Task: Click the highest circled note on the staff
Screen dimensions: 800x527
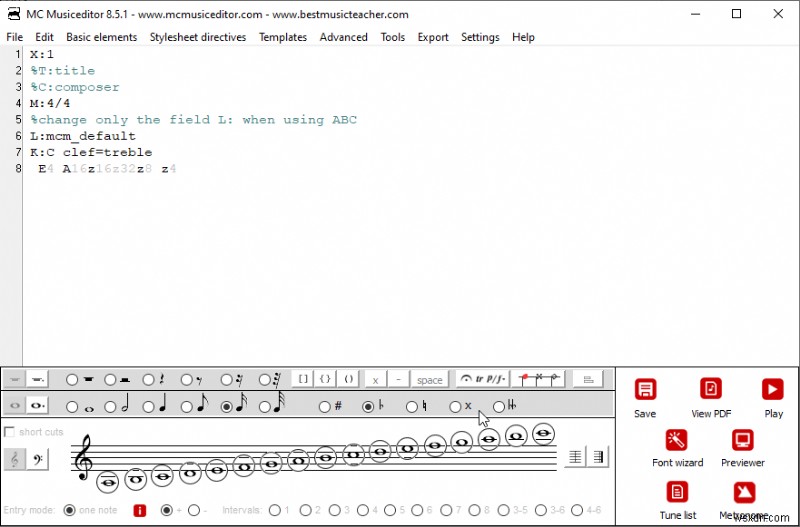Action: click(543, 434)
